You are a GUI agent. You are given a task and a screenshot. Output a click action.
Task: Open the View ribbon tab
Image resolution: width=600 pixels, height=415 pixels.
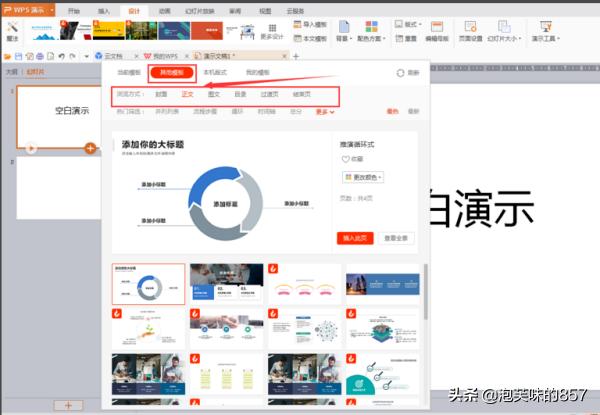point(265,11)
